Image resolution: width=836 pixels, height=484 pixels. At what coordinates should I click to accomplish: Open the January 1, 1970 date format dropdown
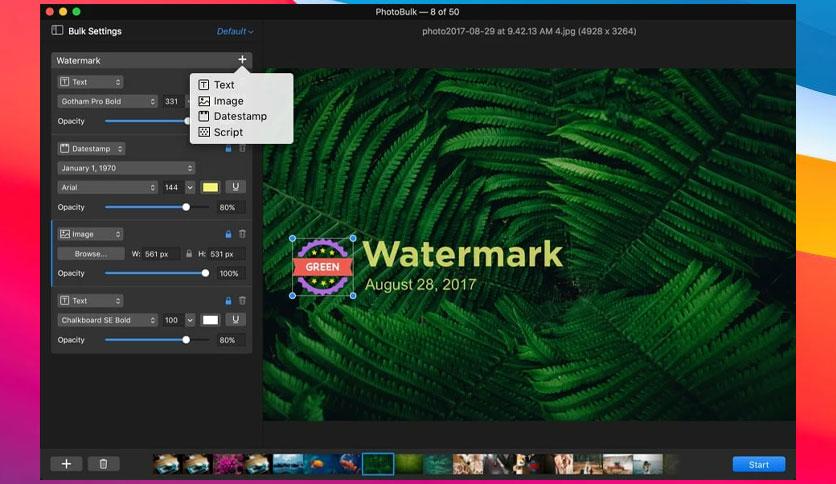(x=126, y=168)
